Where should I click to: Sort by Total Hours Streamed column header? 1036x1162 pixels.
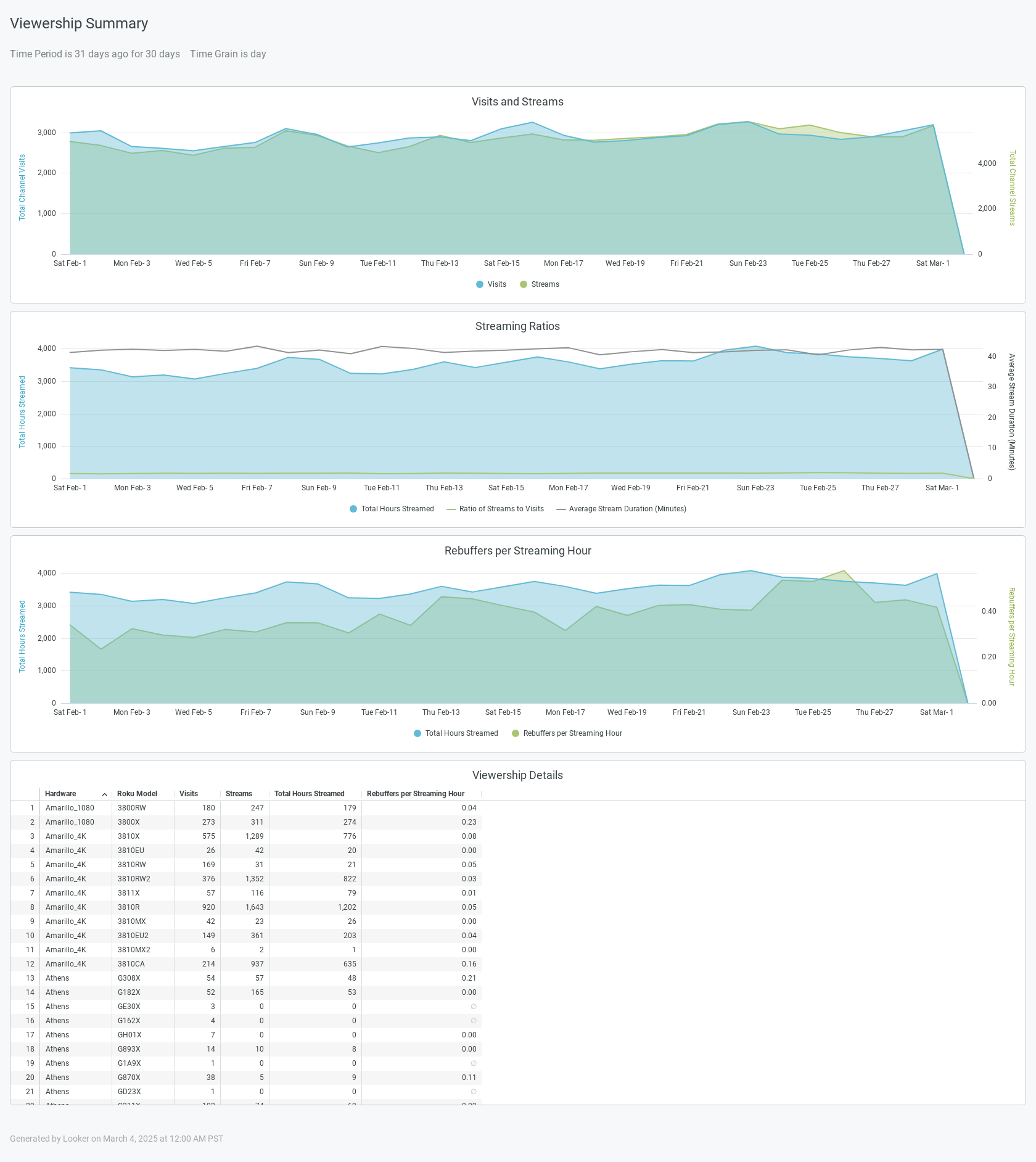tap(310, 794)
